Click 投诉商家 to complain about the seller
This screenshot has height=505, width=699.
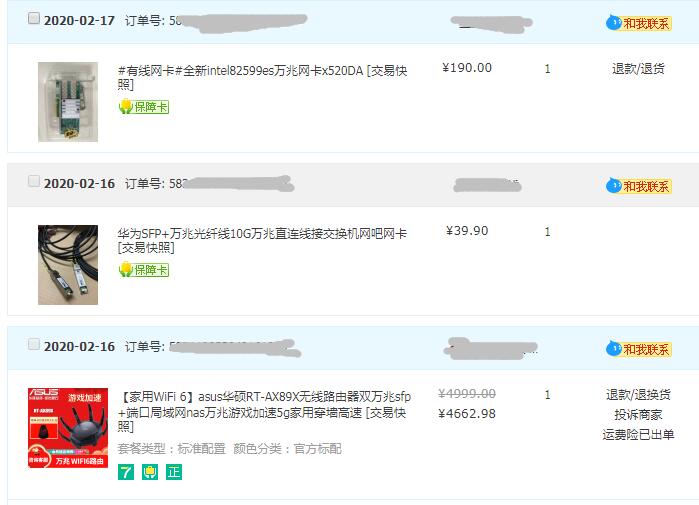pyautogui.click(x=638, y=415)
